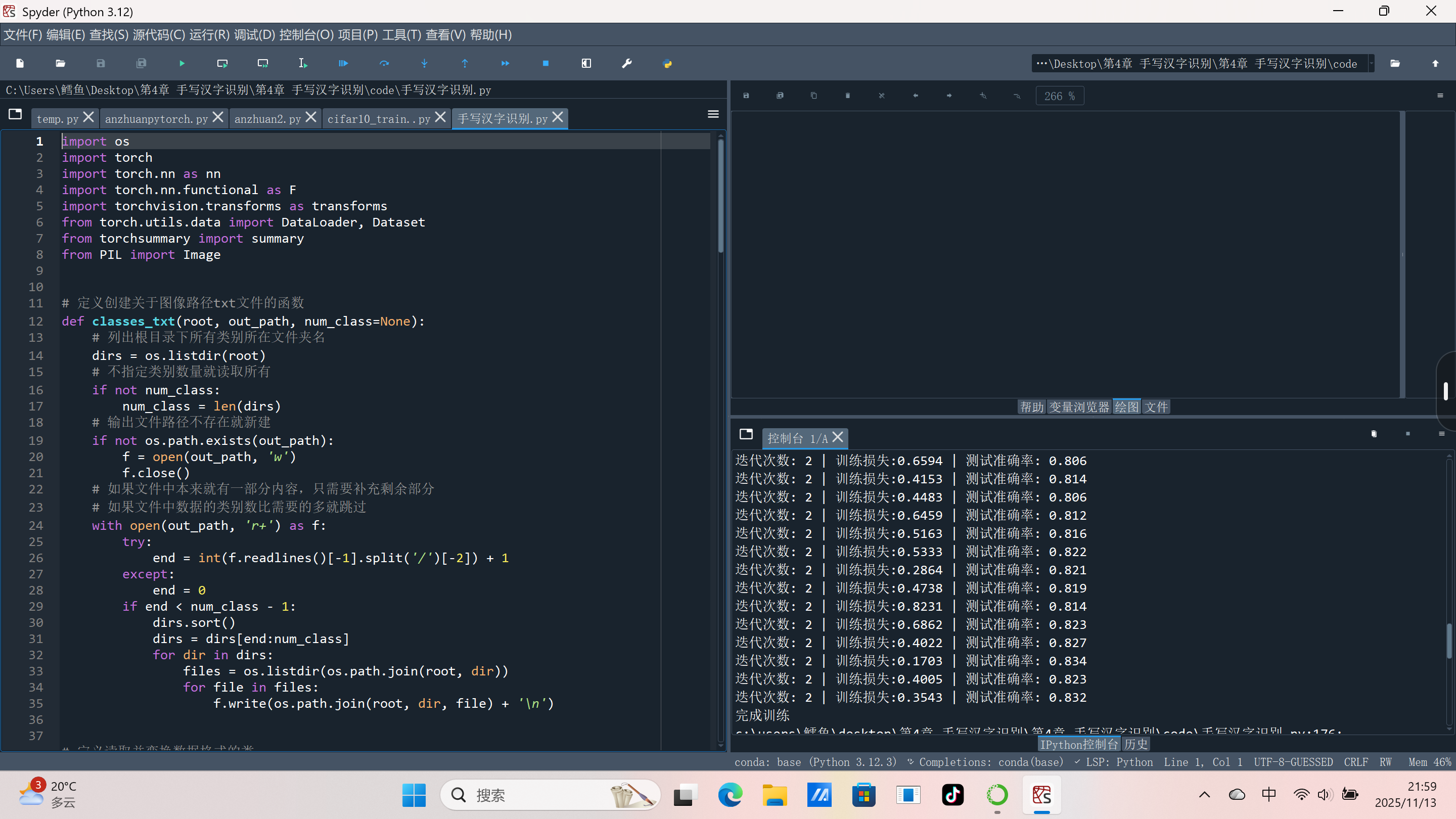Screen dimensions: 1456x819
Task: Open the console pane options menu
Action: coord(1441,434)
